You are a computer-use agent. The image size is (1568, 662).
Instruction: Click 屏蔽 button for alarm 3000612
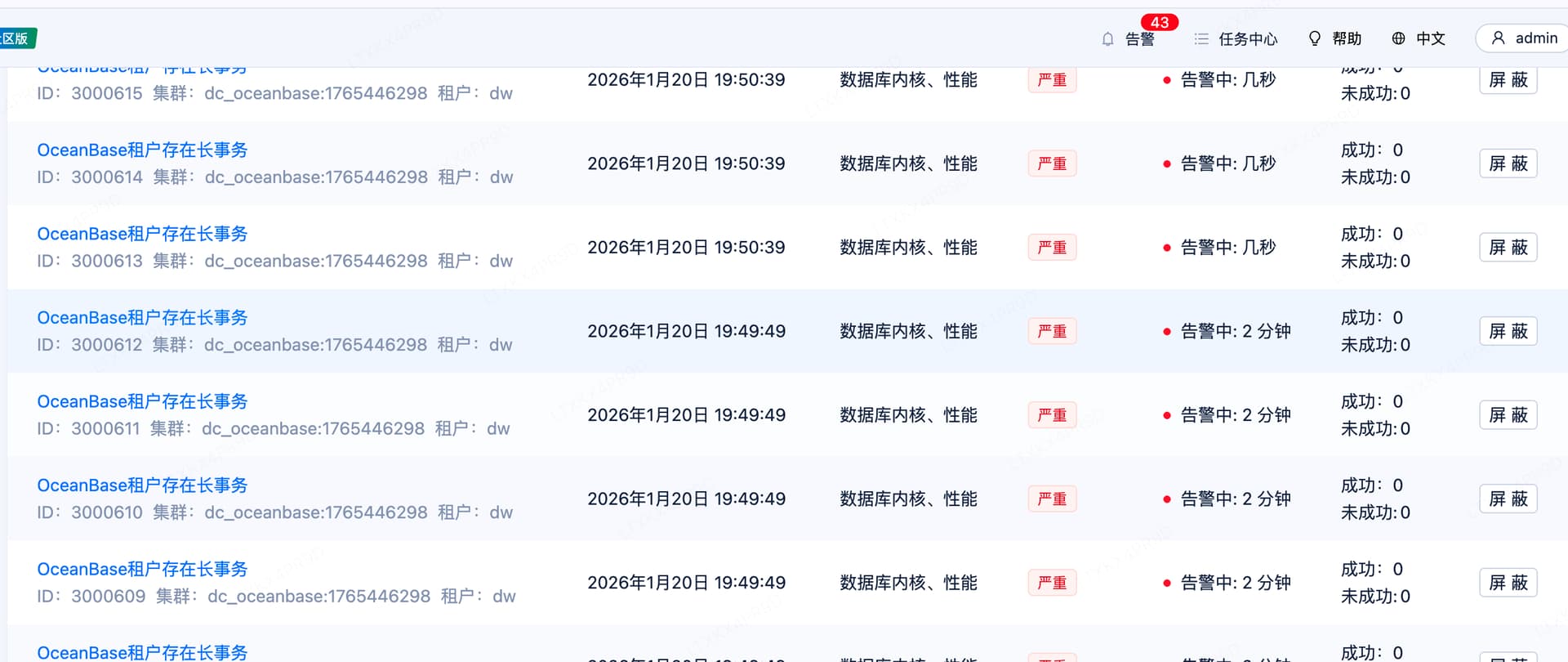(1508, 331)
